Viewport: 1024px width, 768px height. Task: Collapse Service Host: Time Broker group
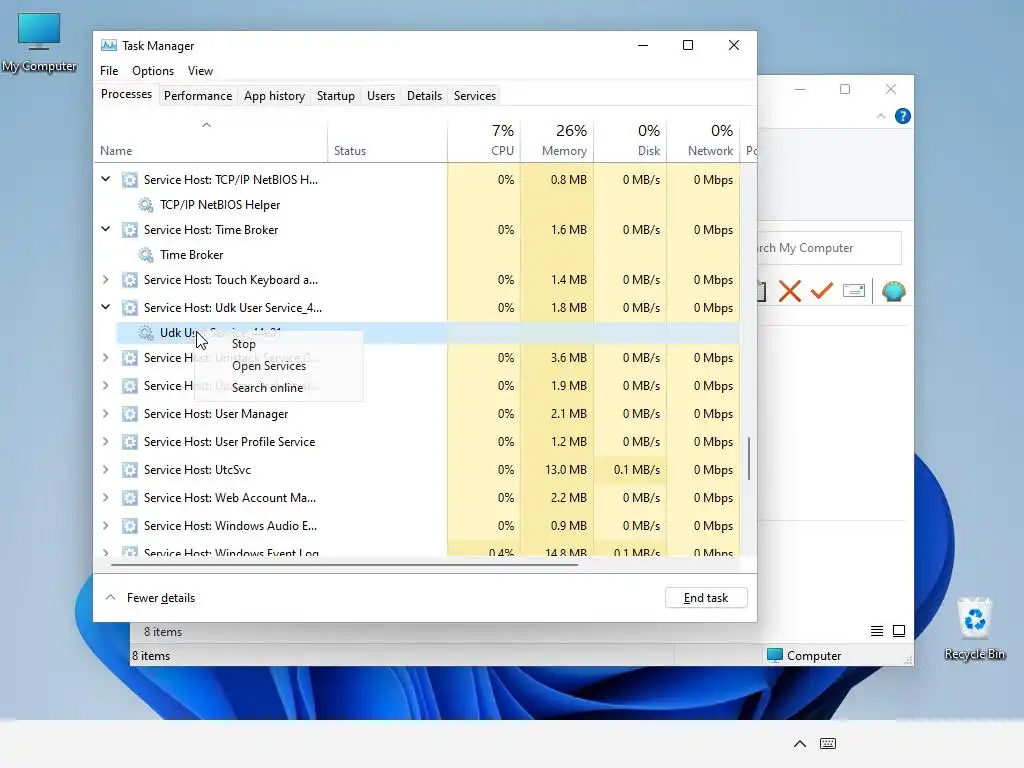pos(106,229)
